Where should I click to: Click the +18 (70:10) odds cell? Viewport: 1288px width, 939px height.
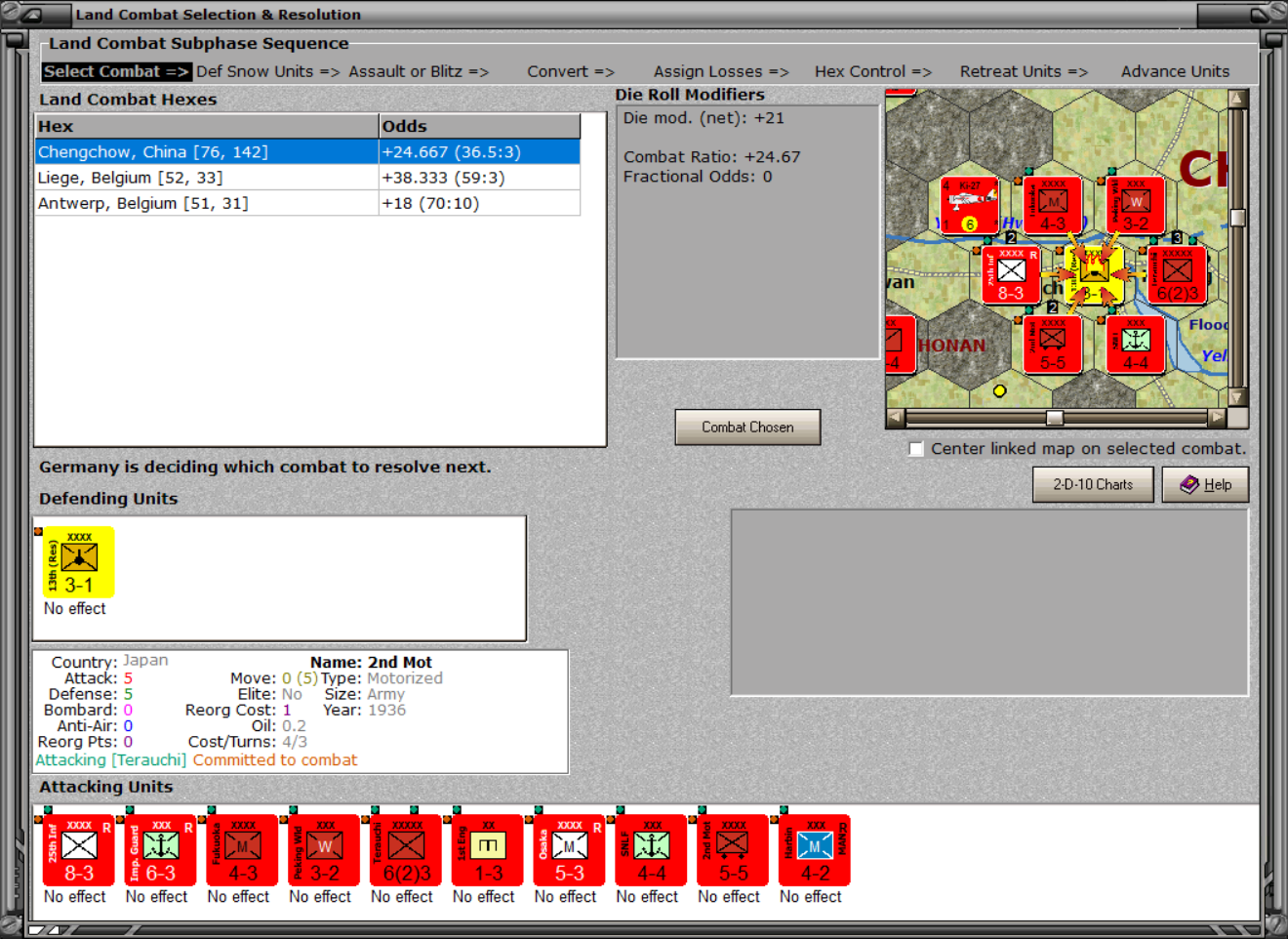pos(479,203)
